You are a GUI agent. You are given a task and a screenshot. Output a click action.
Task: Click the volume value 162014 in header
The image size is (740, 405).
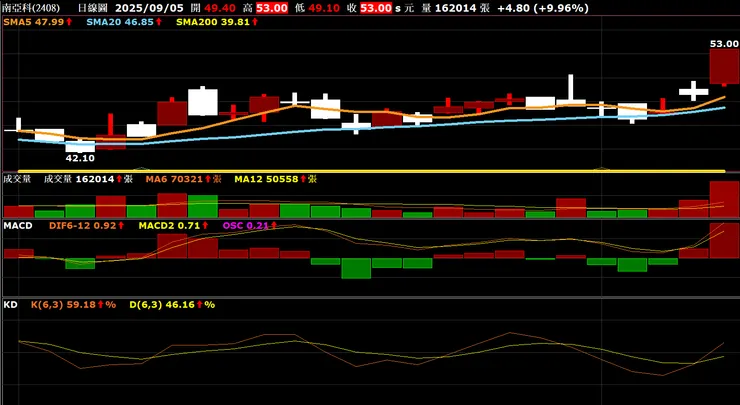455,8
